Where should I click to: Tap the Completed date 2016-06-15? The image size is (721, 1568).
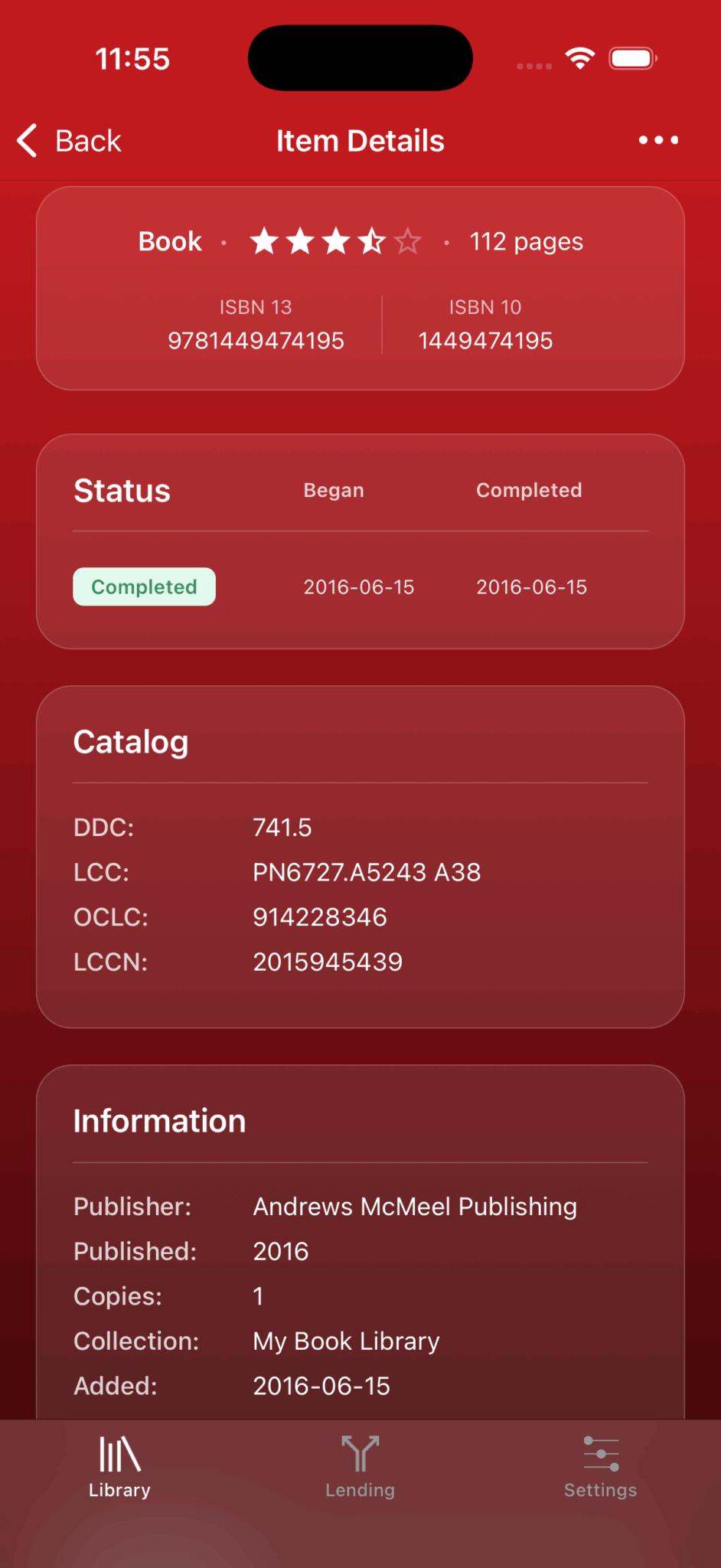(x=531, y=586)
